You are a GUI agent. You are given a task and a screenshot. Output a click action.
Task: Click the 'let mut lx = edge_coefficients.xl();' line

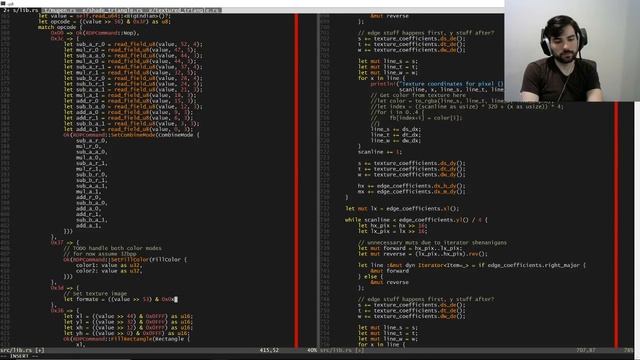tap(402, 209)
